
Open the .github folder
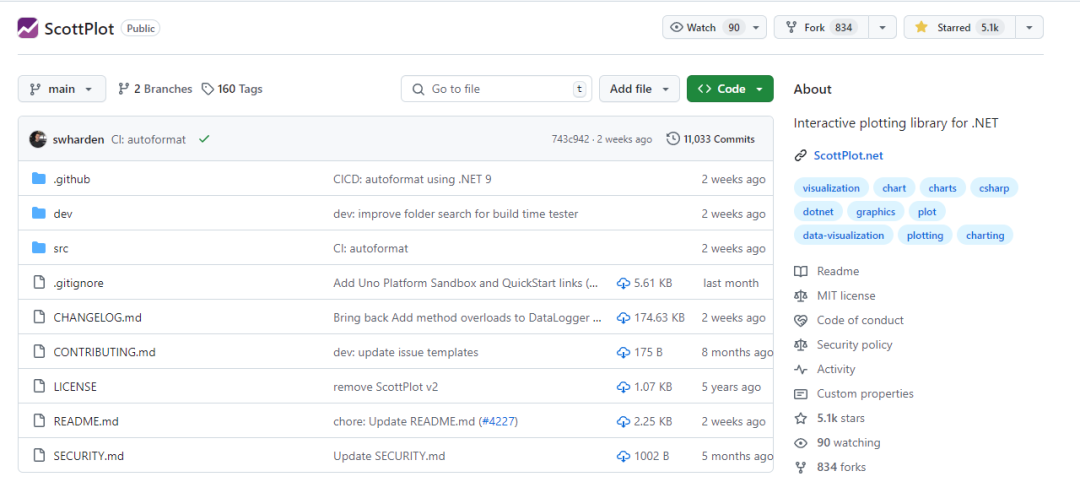tap(72, 179)
